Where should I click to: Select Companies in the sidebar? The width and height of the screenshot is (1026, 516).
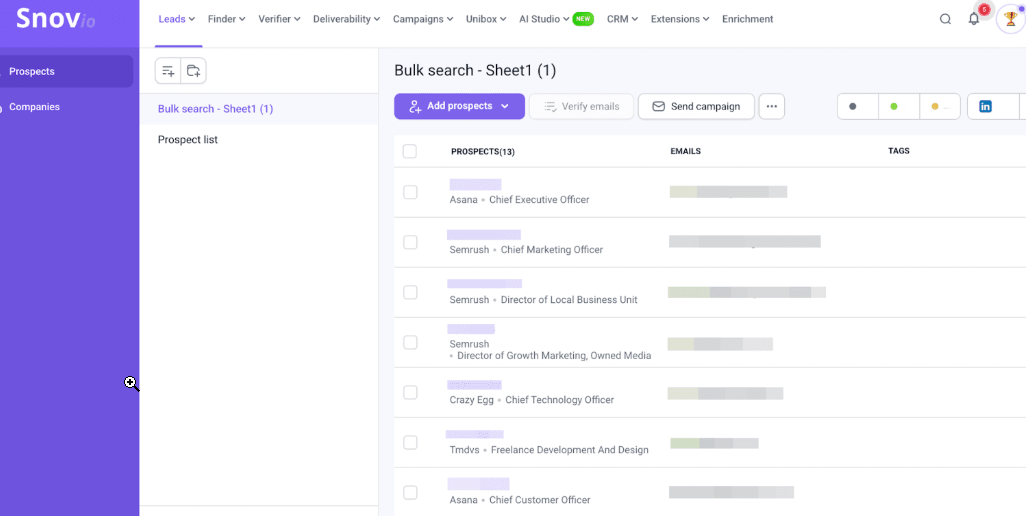coord(35,107)
